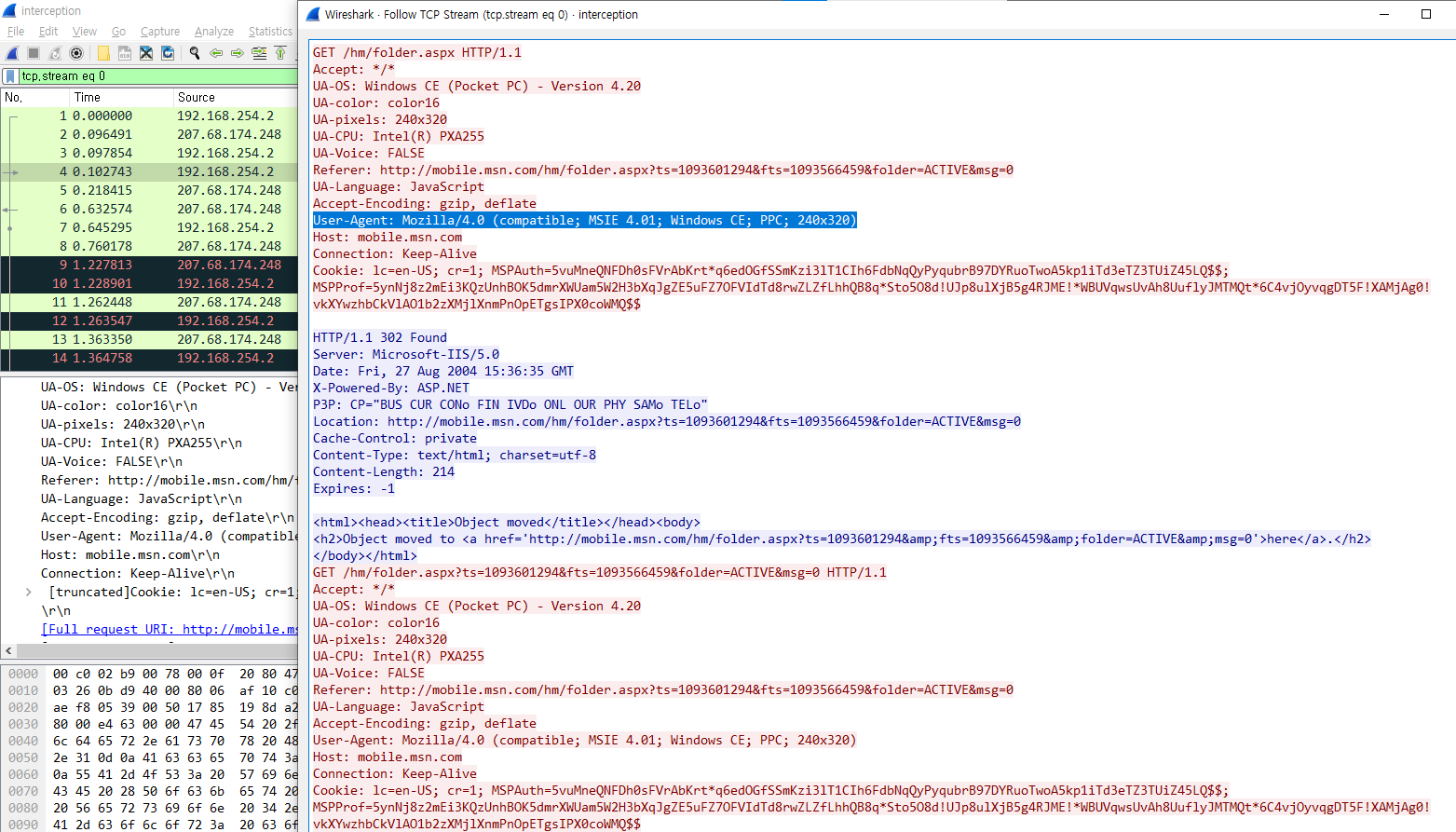Select packet 12 at time 1.263547
1456x832 pixels.
pyautogui.click(x=149, y=321)
